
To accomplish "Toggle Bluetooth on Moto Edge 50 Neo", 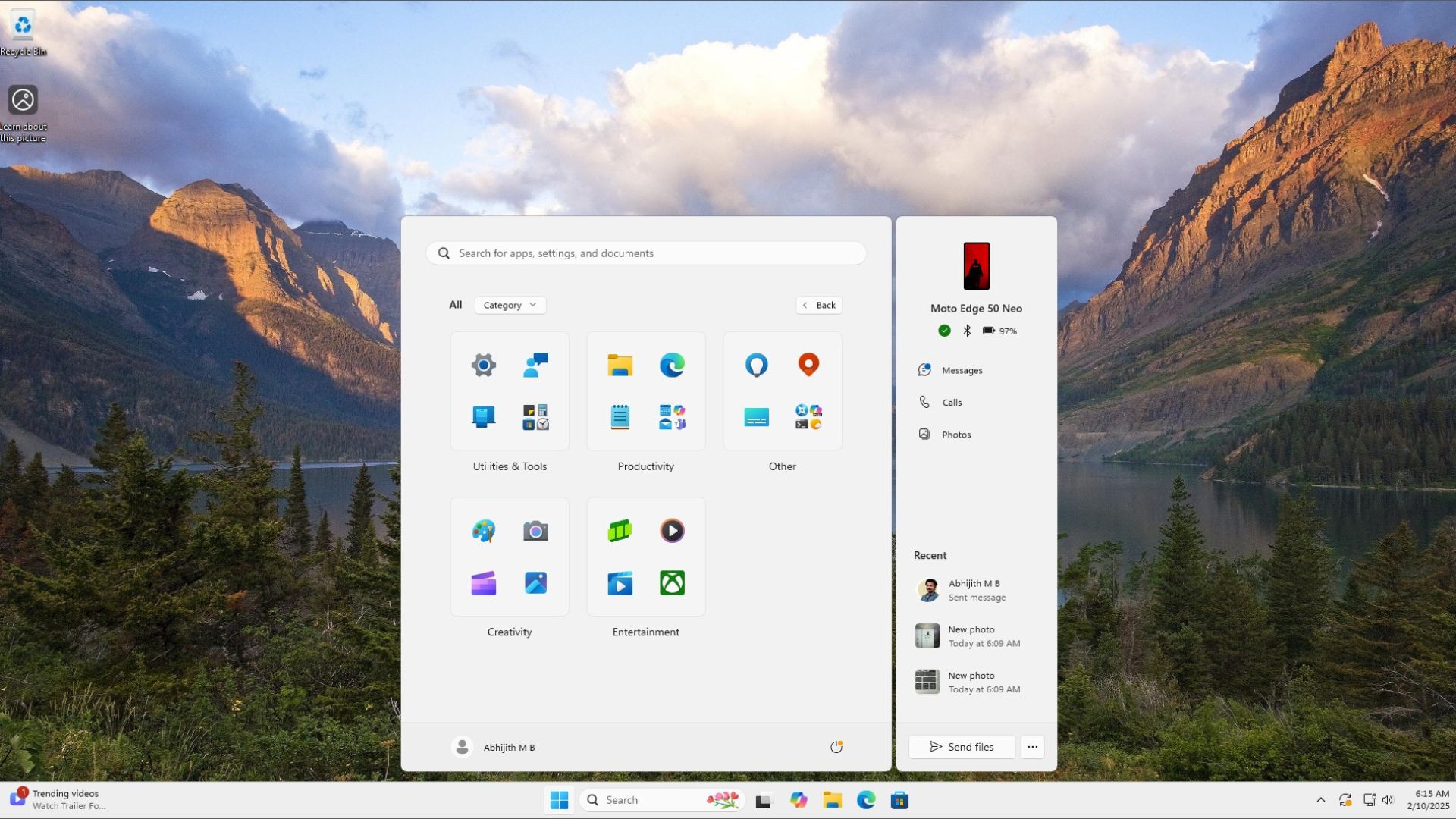I will pos(968,330).
